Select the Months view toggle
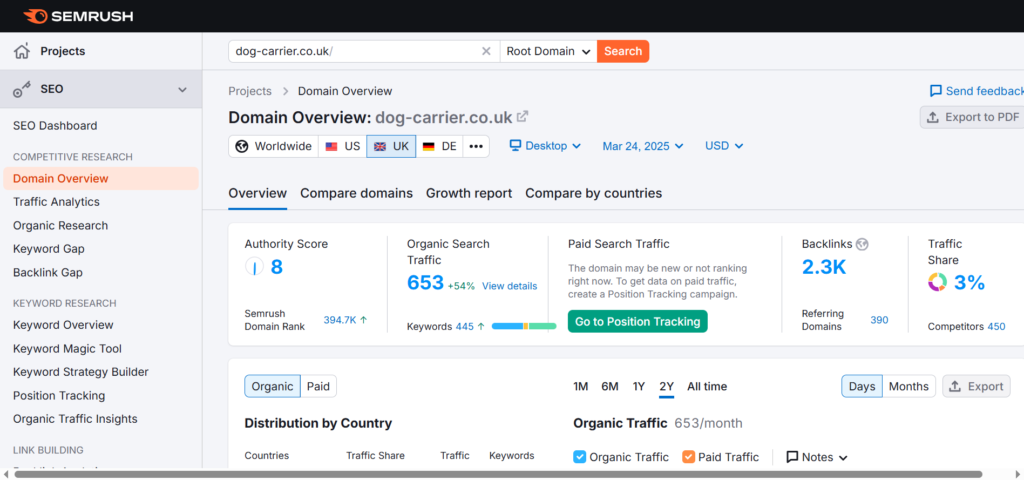Image resolution: width=1024 pixels, height=480 pixels. 908,387
